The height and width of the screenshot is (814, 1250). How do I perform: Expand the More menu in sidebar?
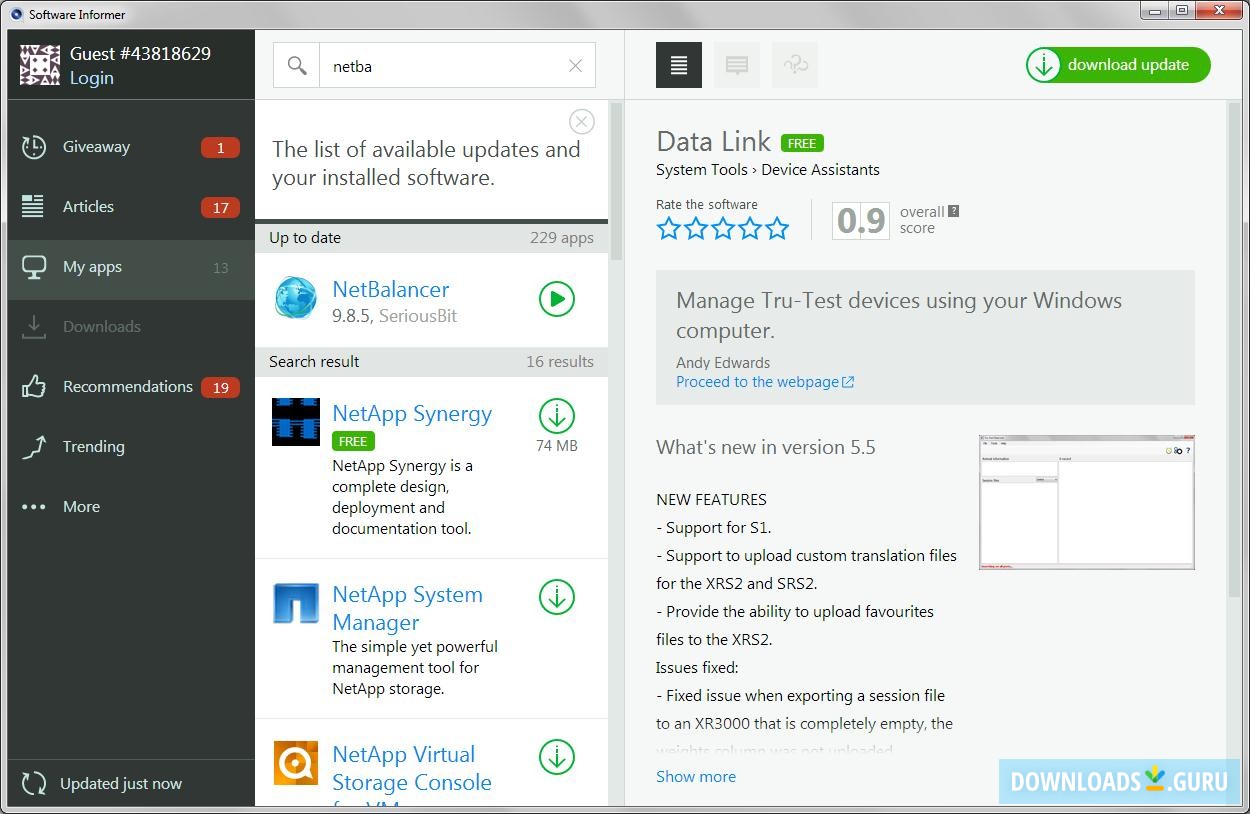(x=81, y=507)
